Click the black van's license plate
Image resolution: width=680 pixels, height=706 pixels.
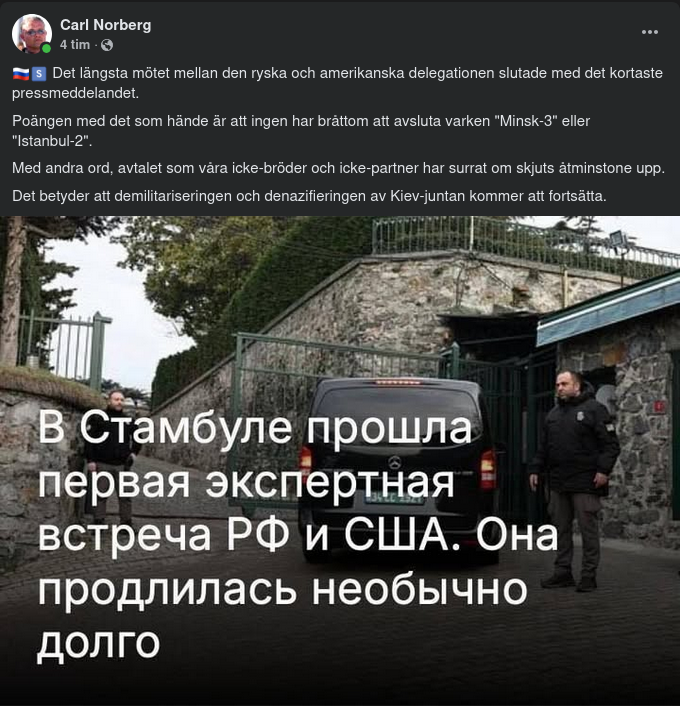[x=394, y=498]
